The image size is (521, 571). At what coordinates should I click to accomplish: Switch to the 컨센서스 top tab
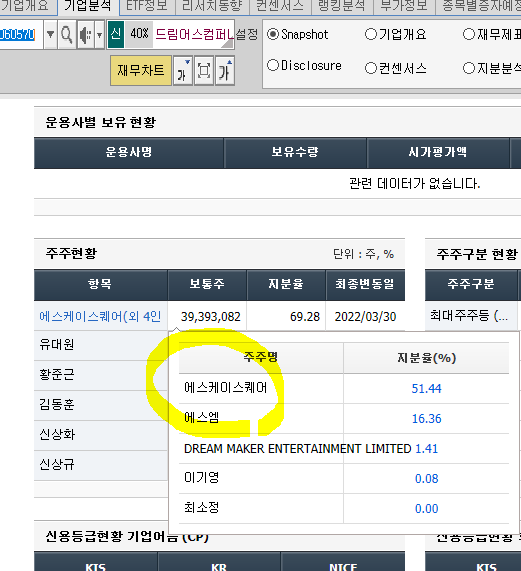pos(280,6)
